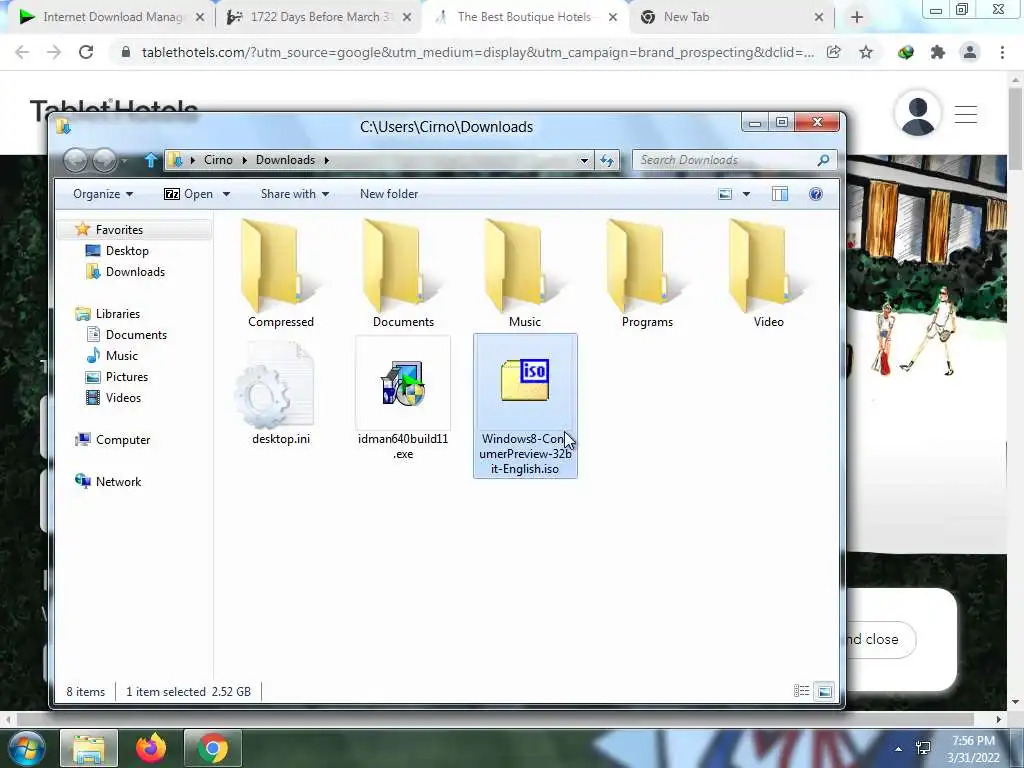The height and width of the screenshot is (768, 1024).
Task: Switch to large icons view in status bar
Action: click(825, 691)
